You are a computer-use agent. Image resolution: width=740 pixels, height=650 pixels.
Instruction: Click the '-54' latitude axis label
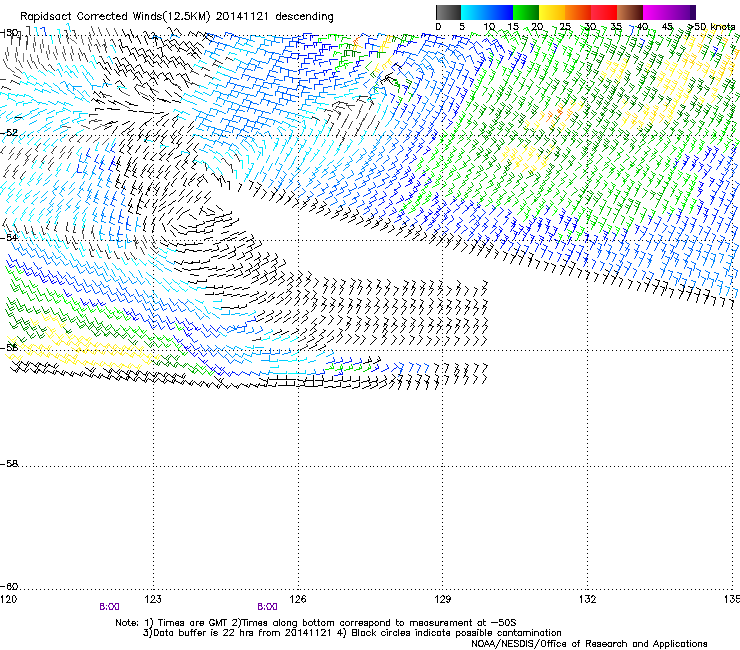[x=9, y=237]
